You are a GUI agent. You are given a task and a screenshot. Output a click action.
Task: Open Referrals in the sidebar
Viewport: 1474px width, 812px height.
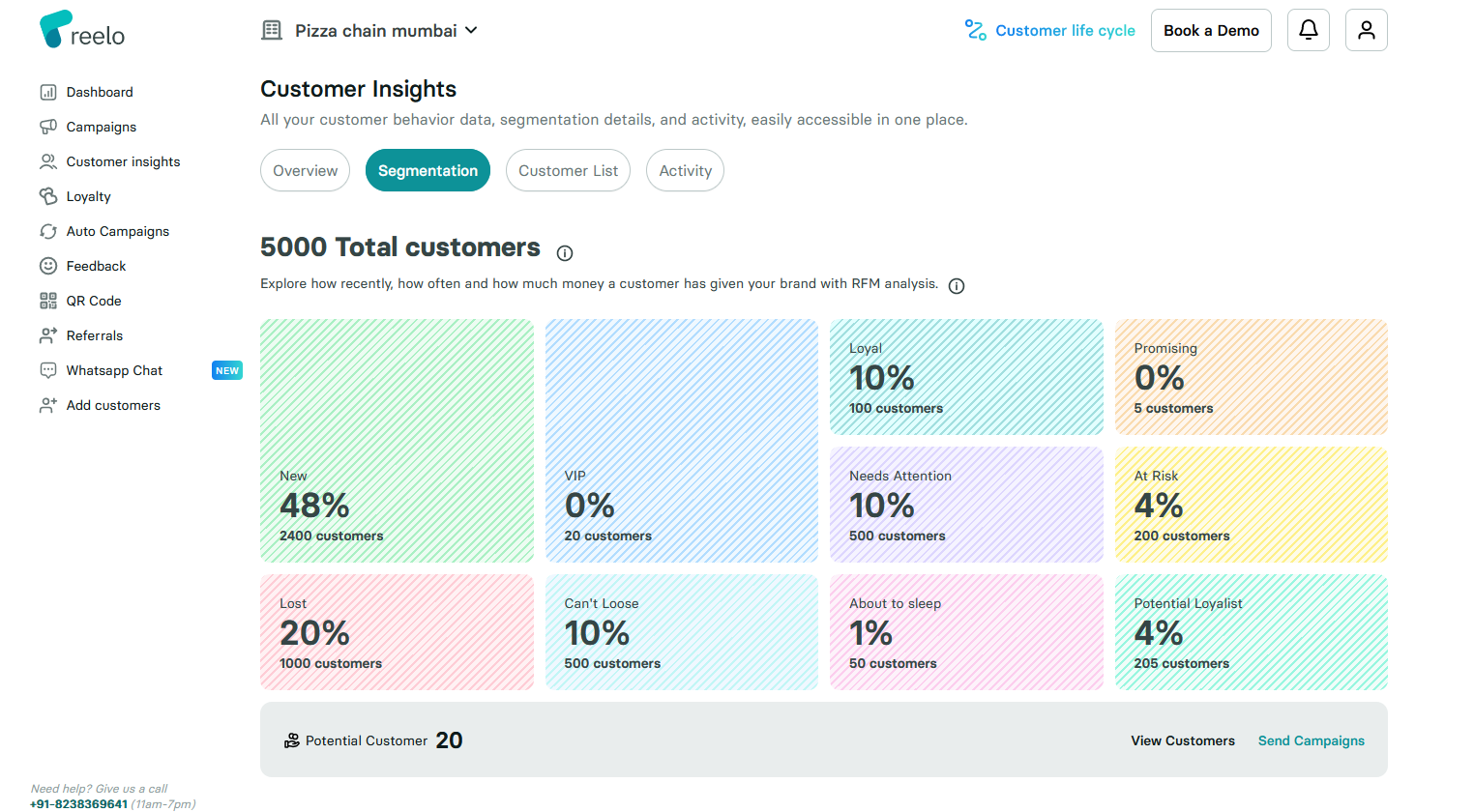(x=94, y=335)
